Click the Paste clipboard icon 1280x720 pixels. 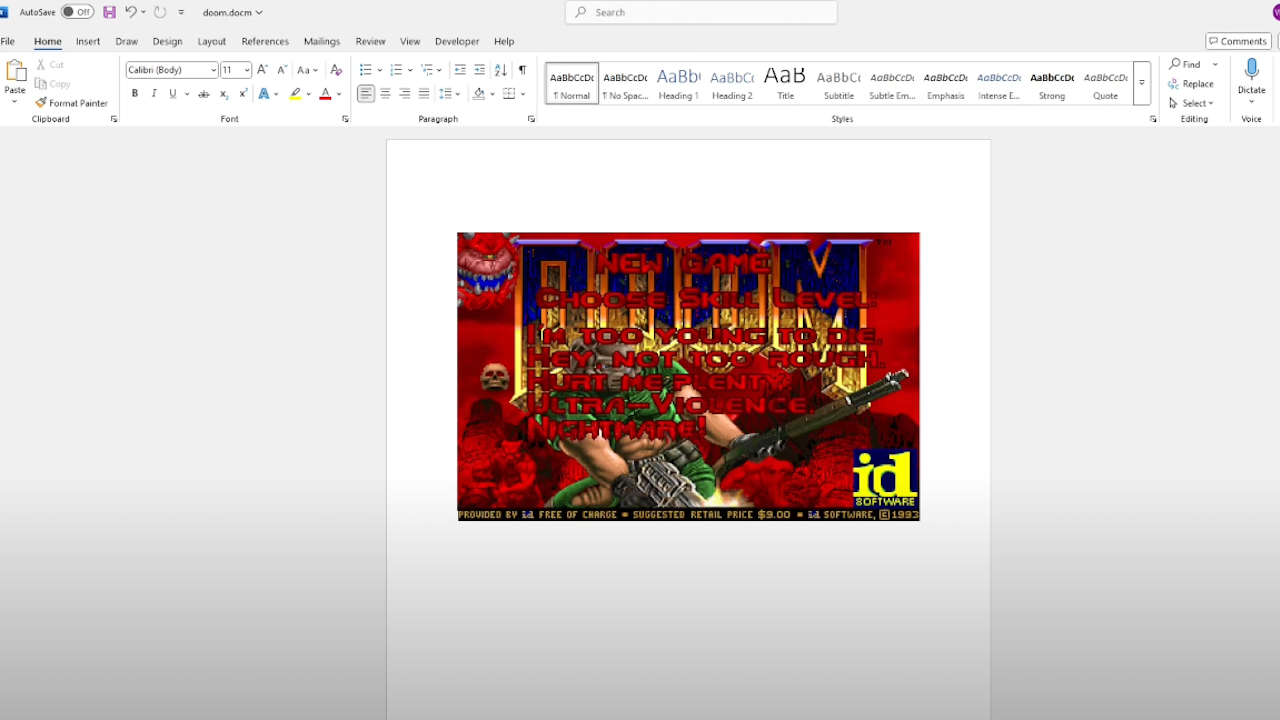pos(15,70)
